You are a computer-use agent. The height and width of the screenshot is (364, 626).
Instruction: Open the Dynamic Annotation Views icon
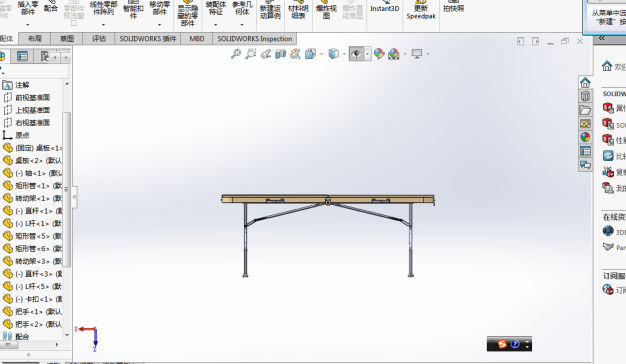point(295,53)
